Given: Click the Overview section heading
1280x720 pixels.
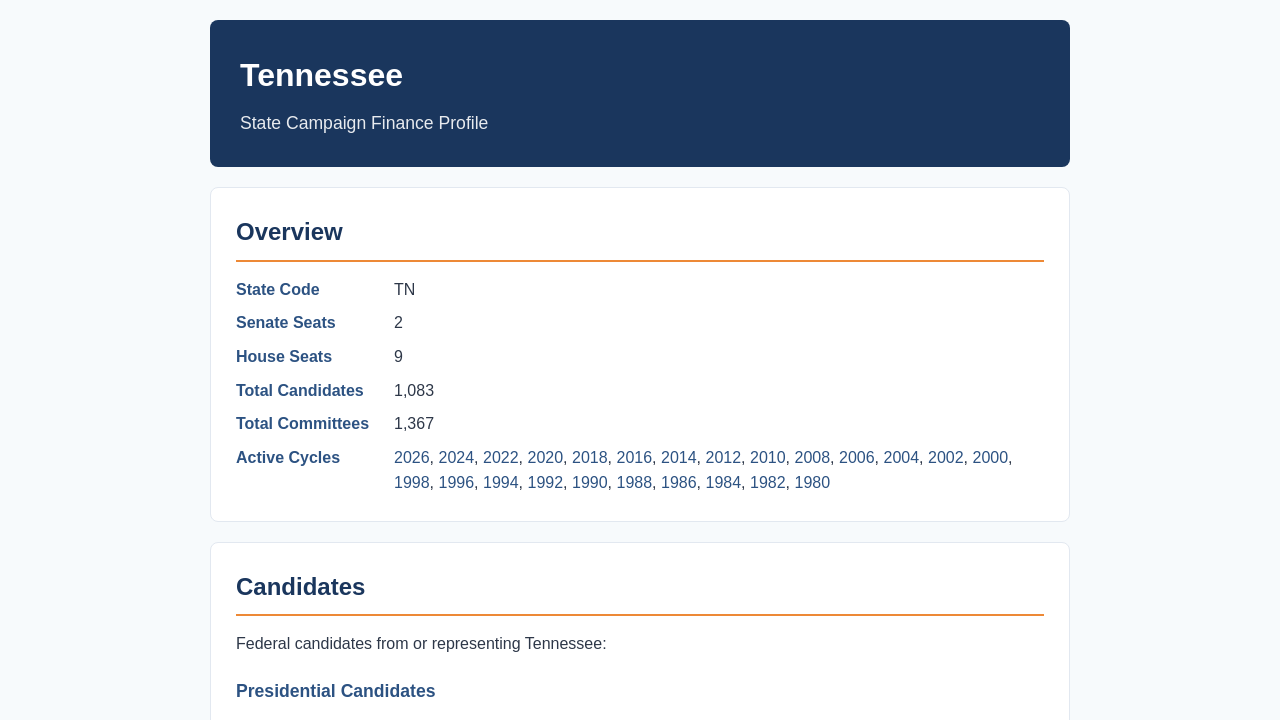Looking at the screenshot, I should [x=289, y=232].
